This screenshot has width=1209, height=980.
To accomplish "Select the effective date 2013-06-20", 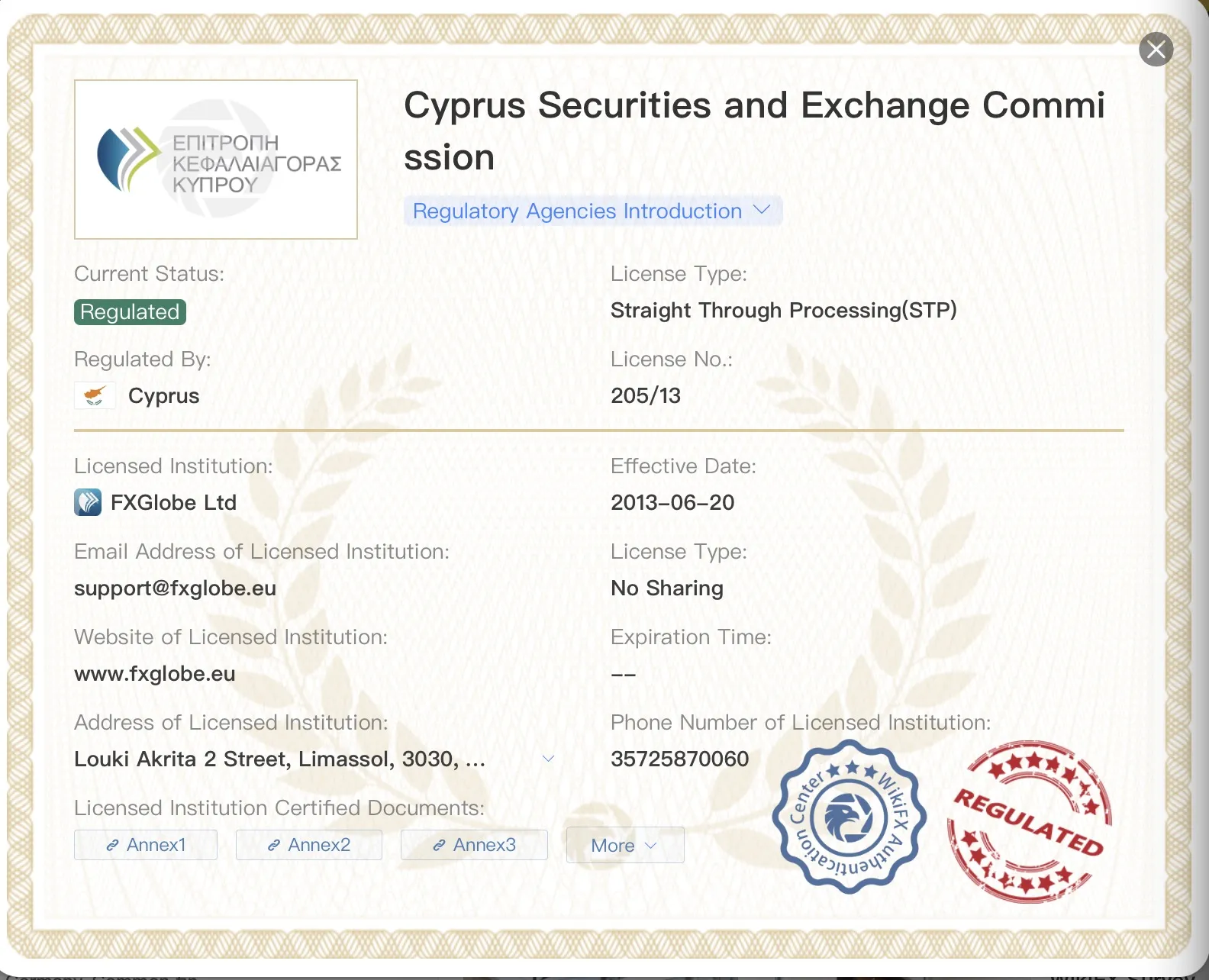I will coord(672,502).
